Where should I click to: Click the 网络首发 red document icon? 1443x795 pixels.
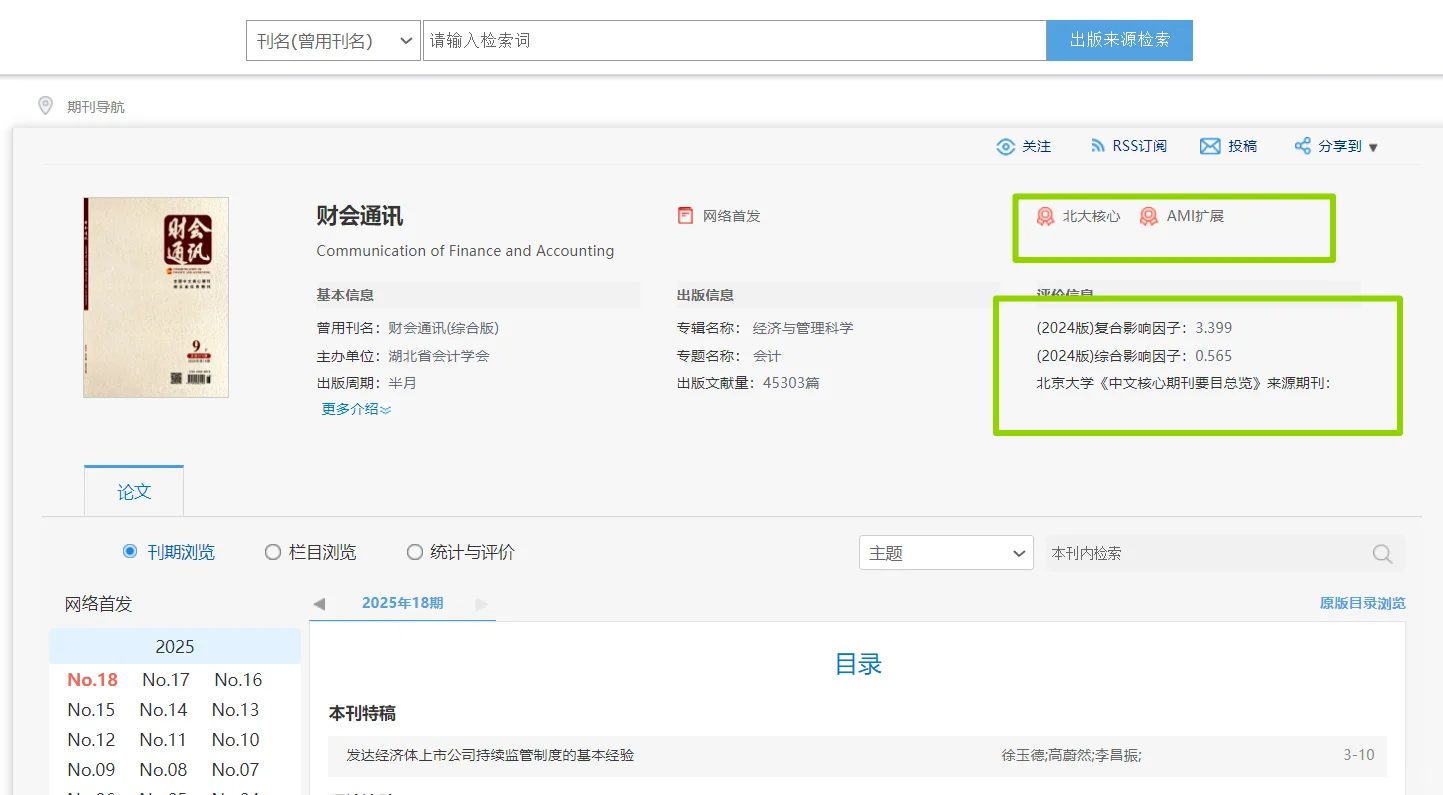(685, 215)
